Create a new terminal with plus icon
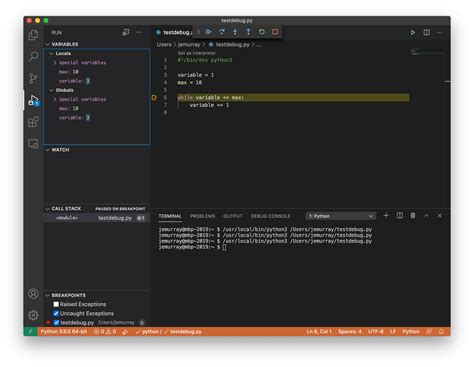Viewport: 474px width, 367px height. (x=386, y=216)
